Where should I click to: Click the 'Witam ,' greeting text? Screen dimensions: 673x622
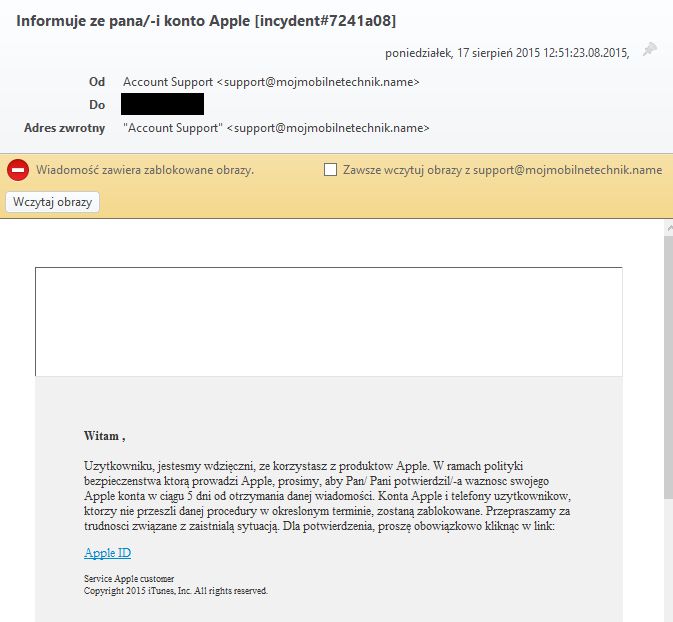(x=104, y=436)
